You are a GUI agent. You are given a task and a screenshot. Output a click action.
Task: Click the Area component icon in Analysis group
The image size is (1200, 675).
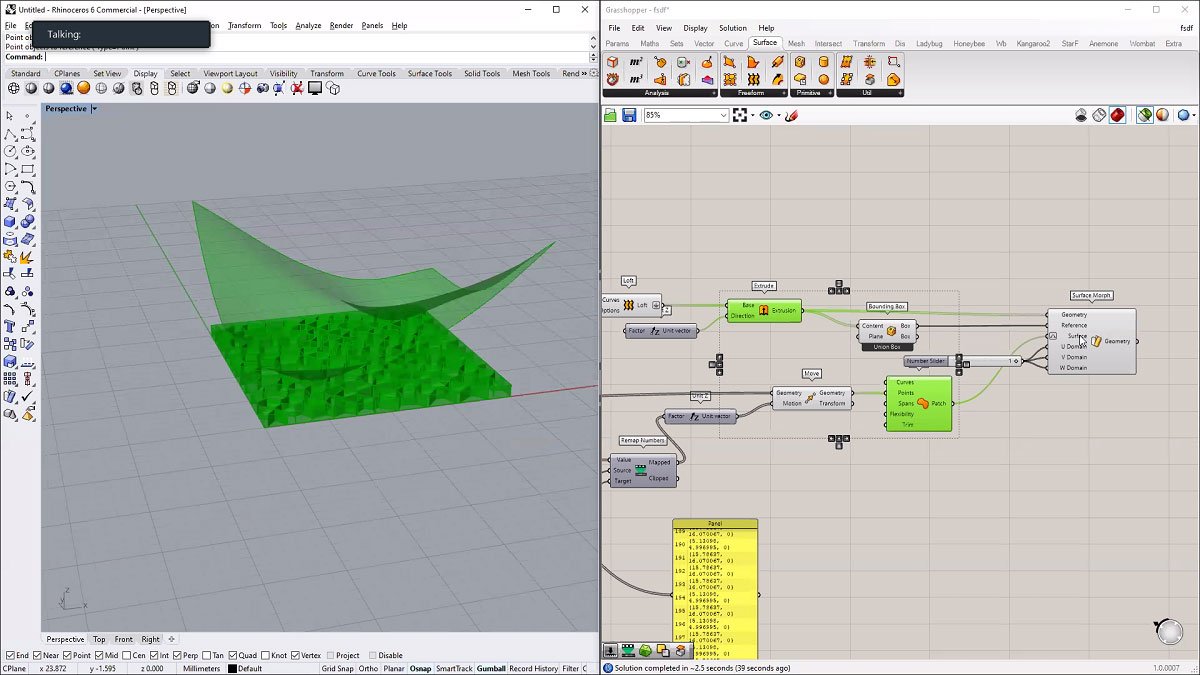point(636,61)
